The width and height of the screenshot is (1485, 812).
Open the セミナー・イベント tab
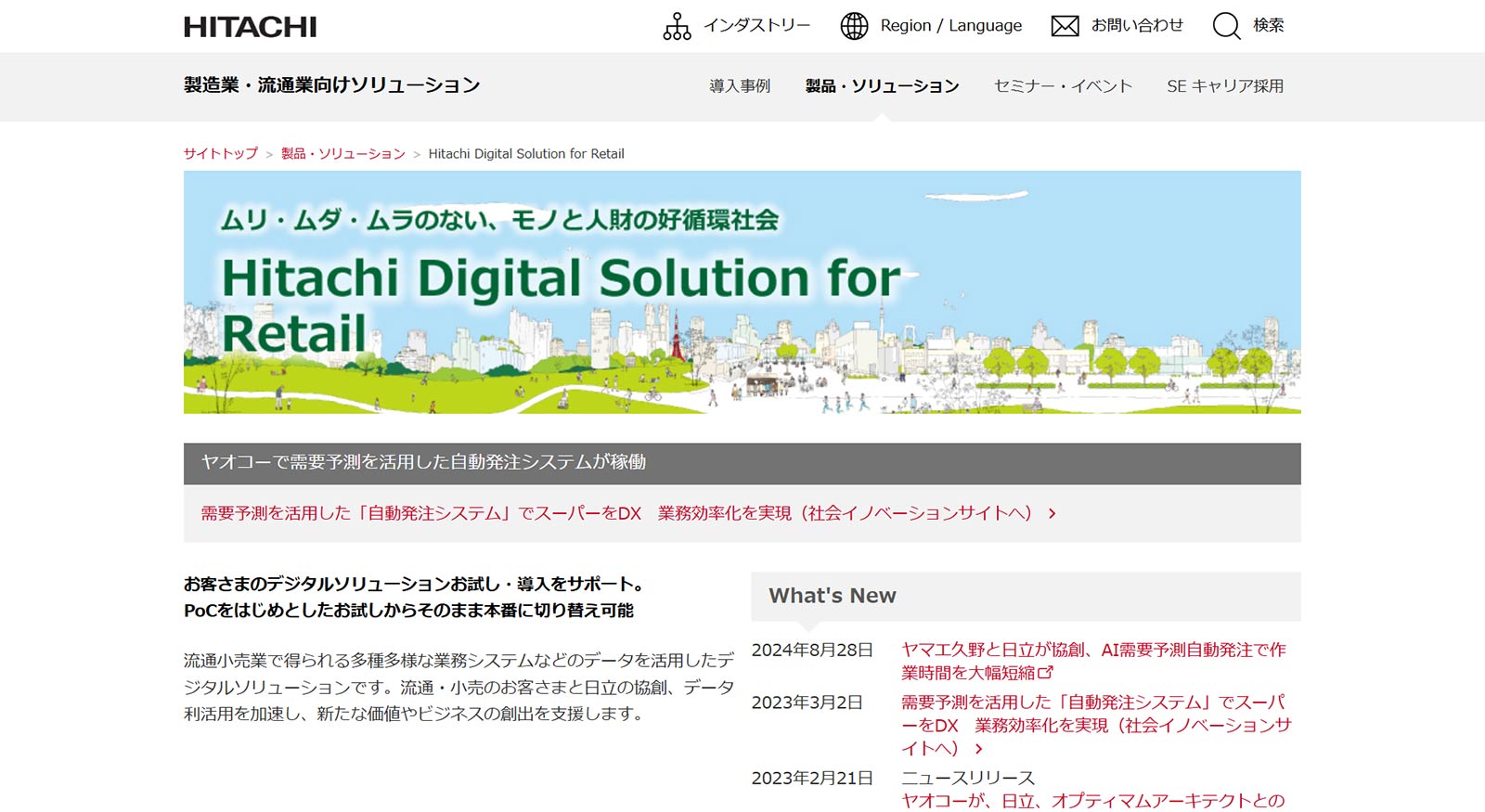[1063, 86]
